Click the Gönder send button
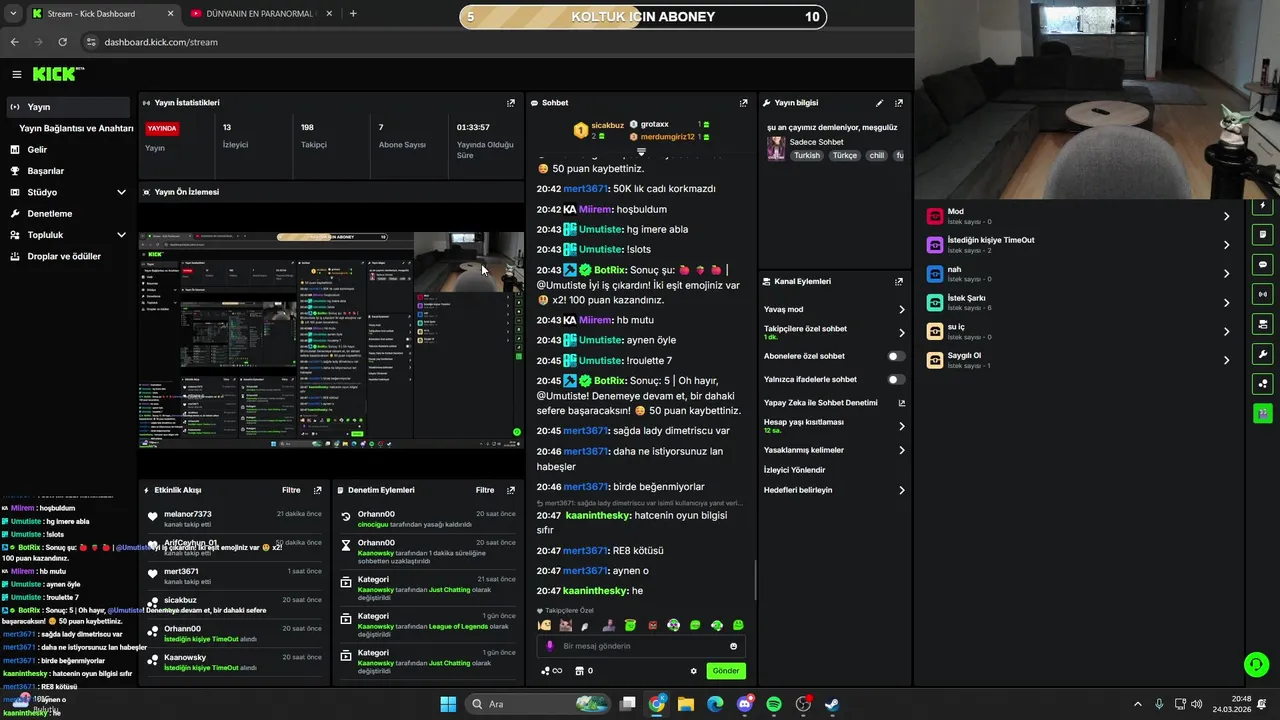 click(x=726, y=671)
